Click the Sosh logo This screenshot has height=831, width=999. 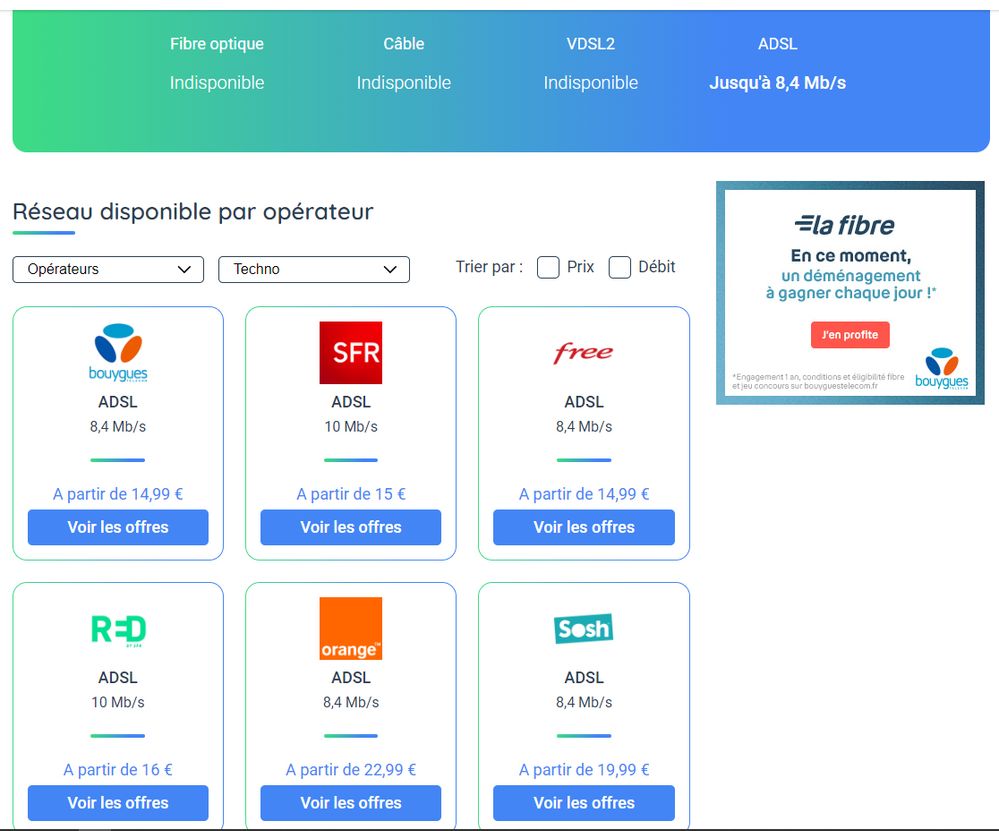584,629
